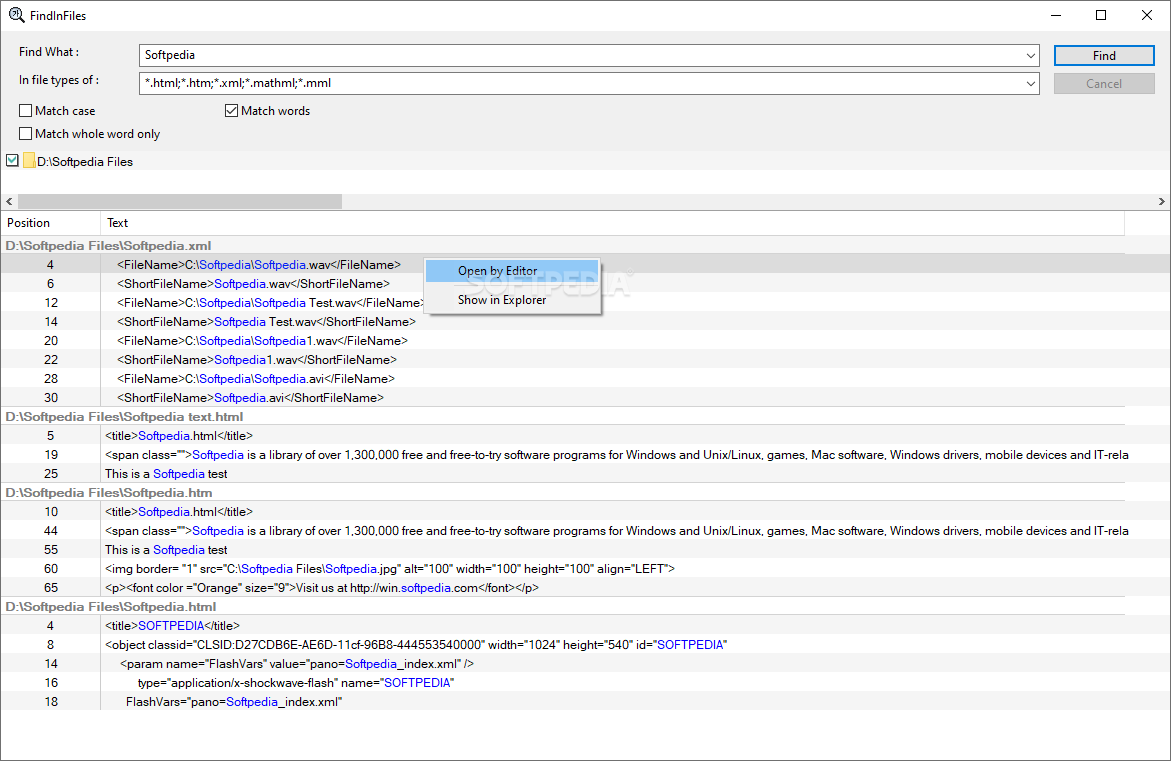Image resolution: width=1171 pixels, height=761 pixels.
Task: Toggle the Match words checkbox
Action: pyautogui.click(x=232, y=111)
